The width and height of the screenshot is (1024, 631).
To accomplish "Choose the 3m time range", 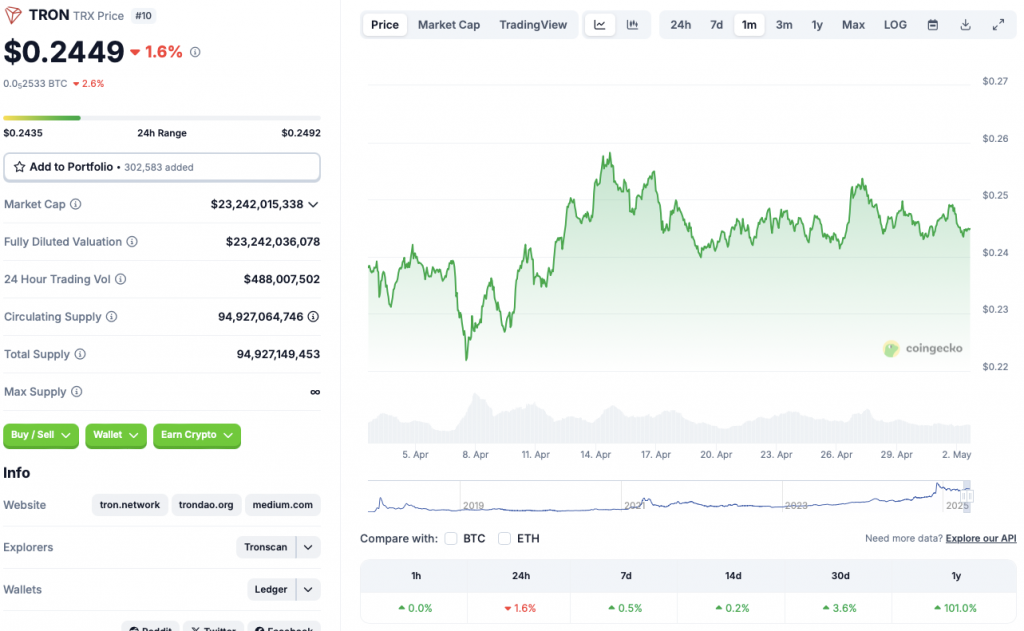I will point(784,25).
